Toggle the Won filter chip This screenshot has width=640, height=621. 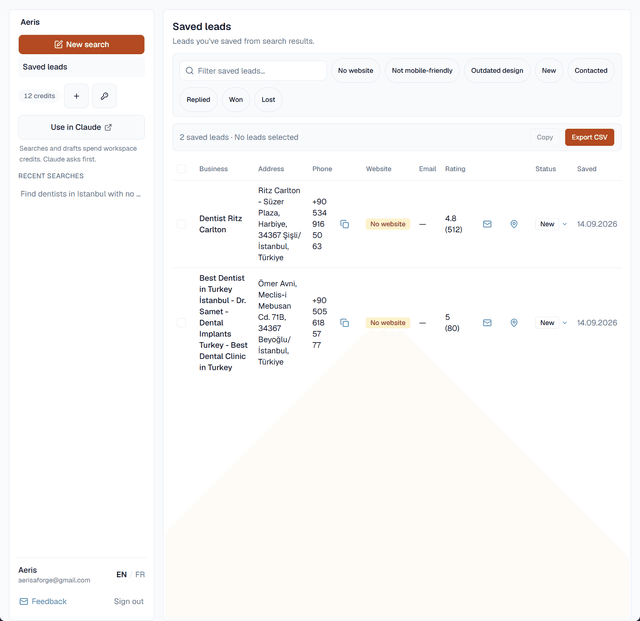[236, 100]
